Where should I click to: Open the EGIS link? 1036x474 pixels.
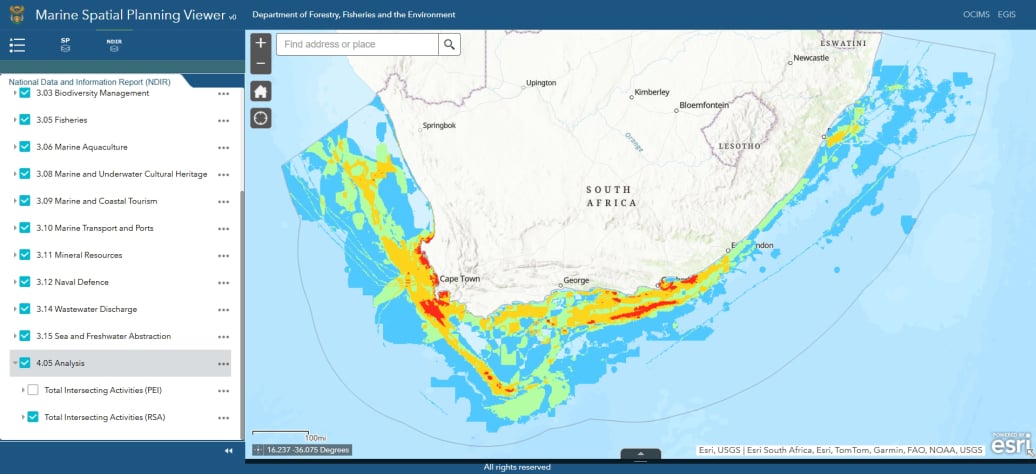point(1007,15)
